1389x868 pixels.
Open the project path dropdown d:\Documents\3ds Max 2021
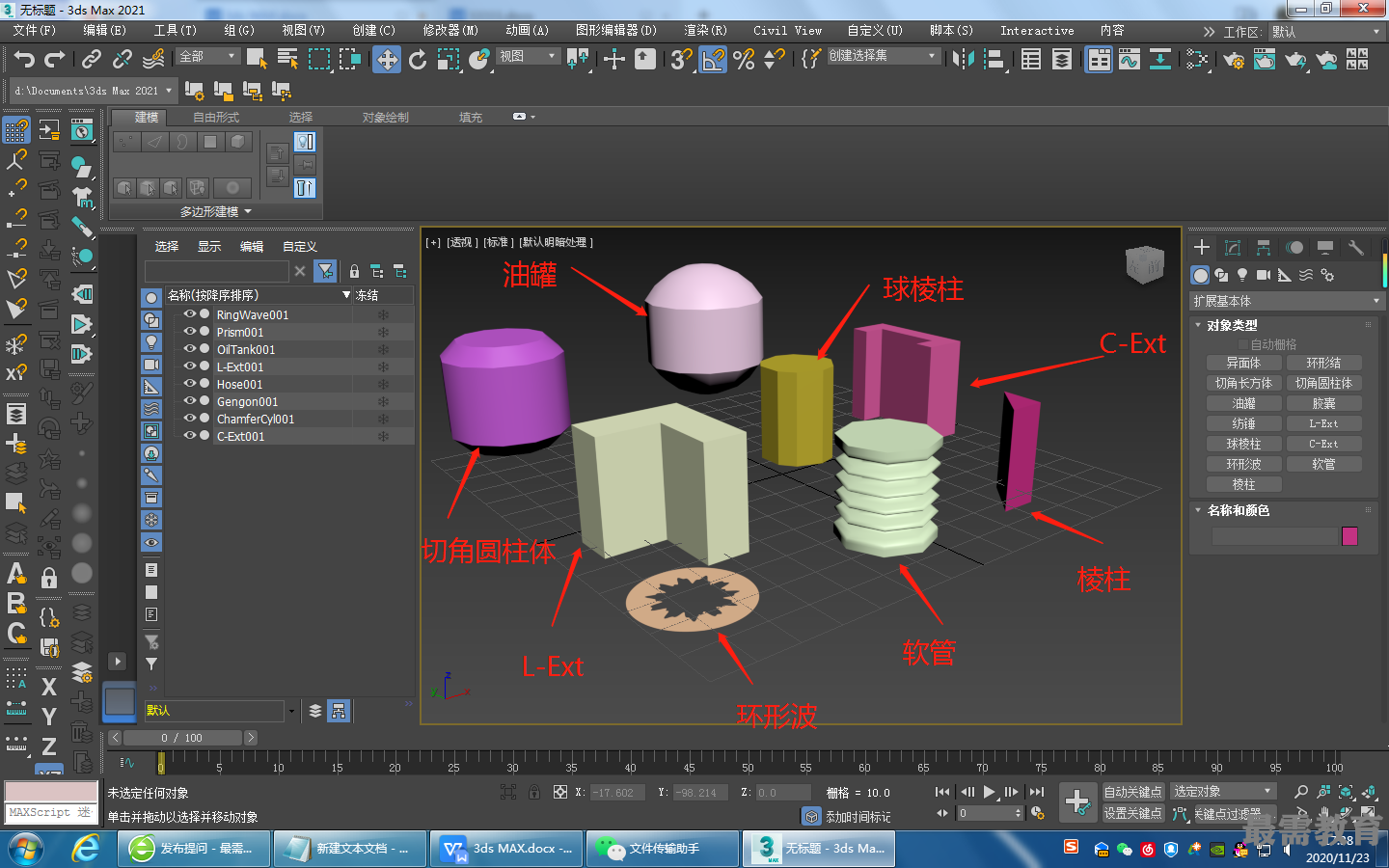pyautogui.click(x=93, y=91)
